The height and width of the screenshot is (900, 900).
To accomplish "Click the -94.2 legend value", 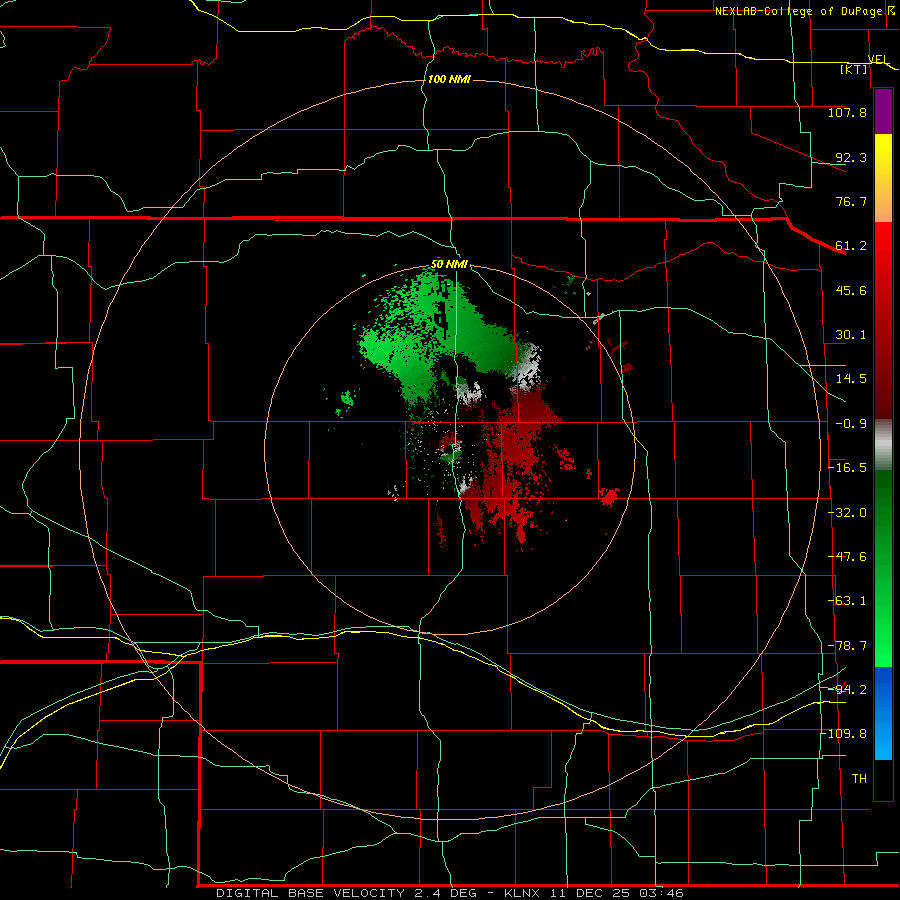I will tap(847, 690).
